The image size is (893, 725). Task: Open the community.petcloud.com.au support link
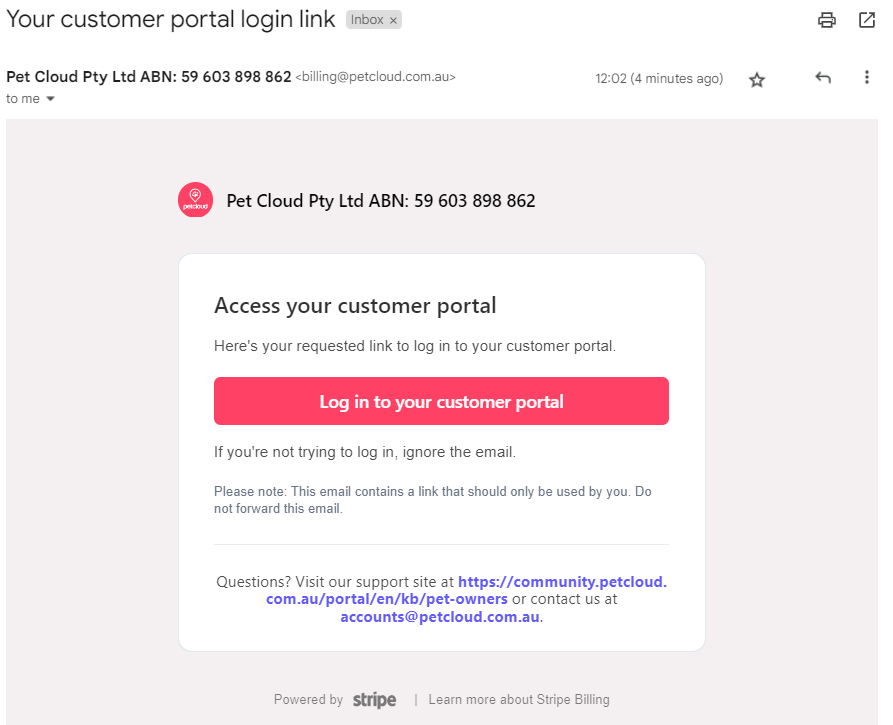pyautogui.click(x=466, y=590)
